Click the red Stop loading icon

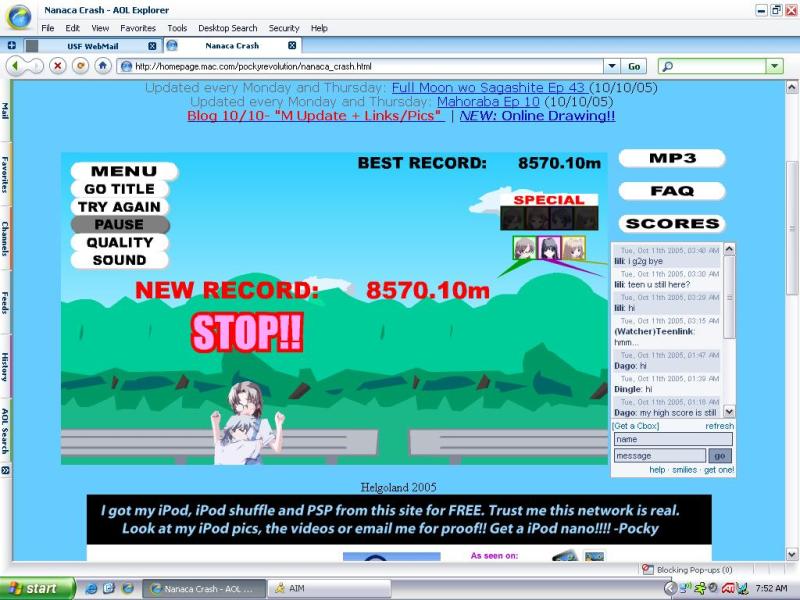[x=58, y=66]
